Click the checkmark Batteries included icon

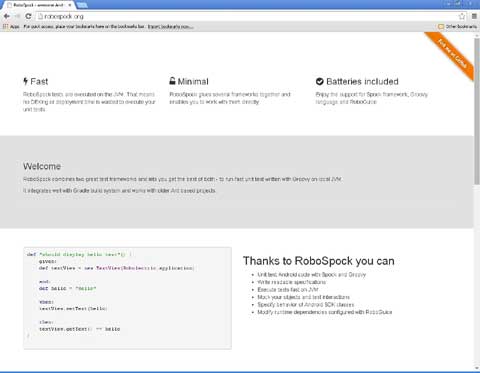point(319,81)
